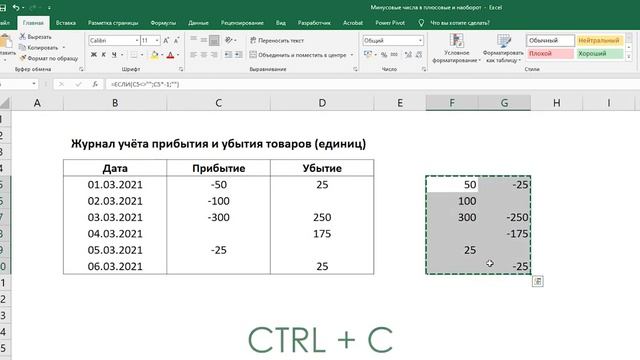This screenshot has width=640, height=360.
Task: Open the Вставка ribbon tab
Action: coord(66,23)
